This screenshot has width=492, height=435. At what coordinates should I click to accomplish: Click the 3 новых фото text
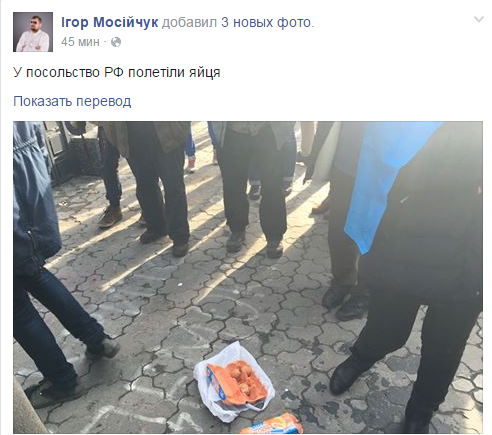click(x=267, y=23)
